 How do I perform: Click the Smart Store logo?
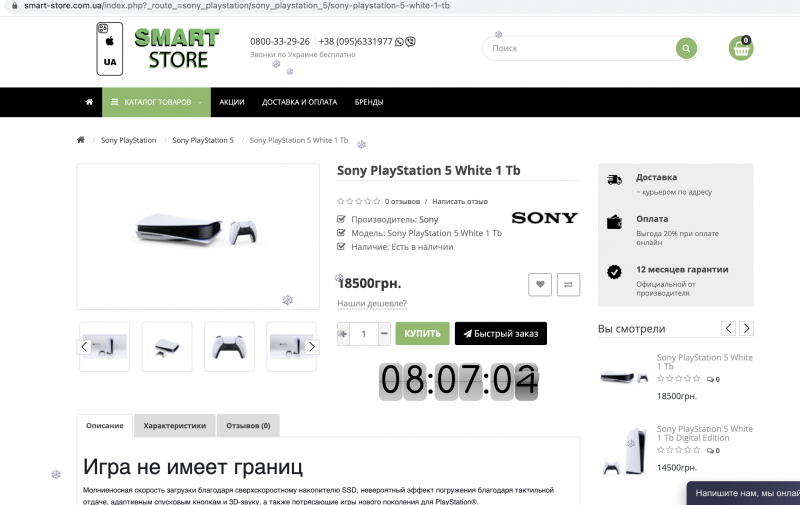click(159, 49)
